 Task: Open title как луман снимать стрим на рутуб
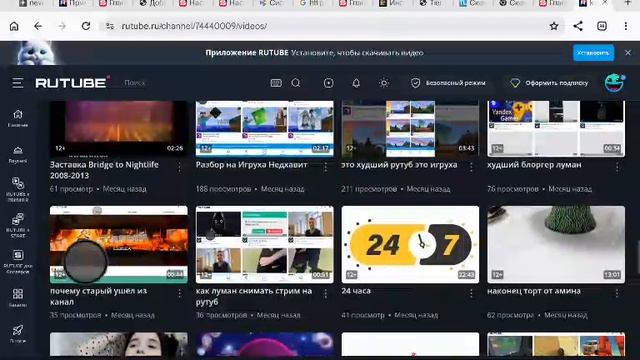click(x=254, y=296)
